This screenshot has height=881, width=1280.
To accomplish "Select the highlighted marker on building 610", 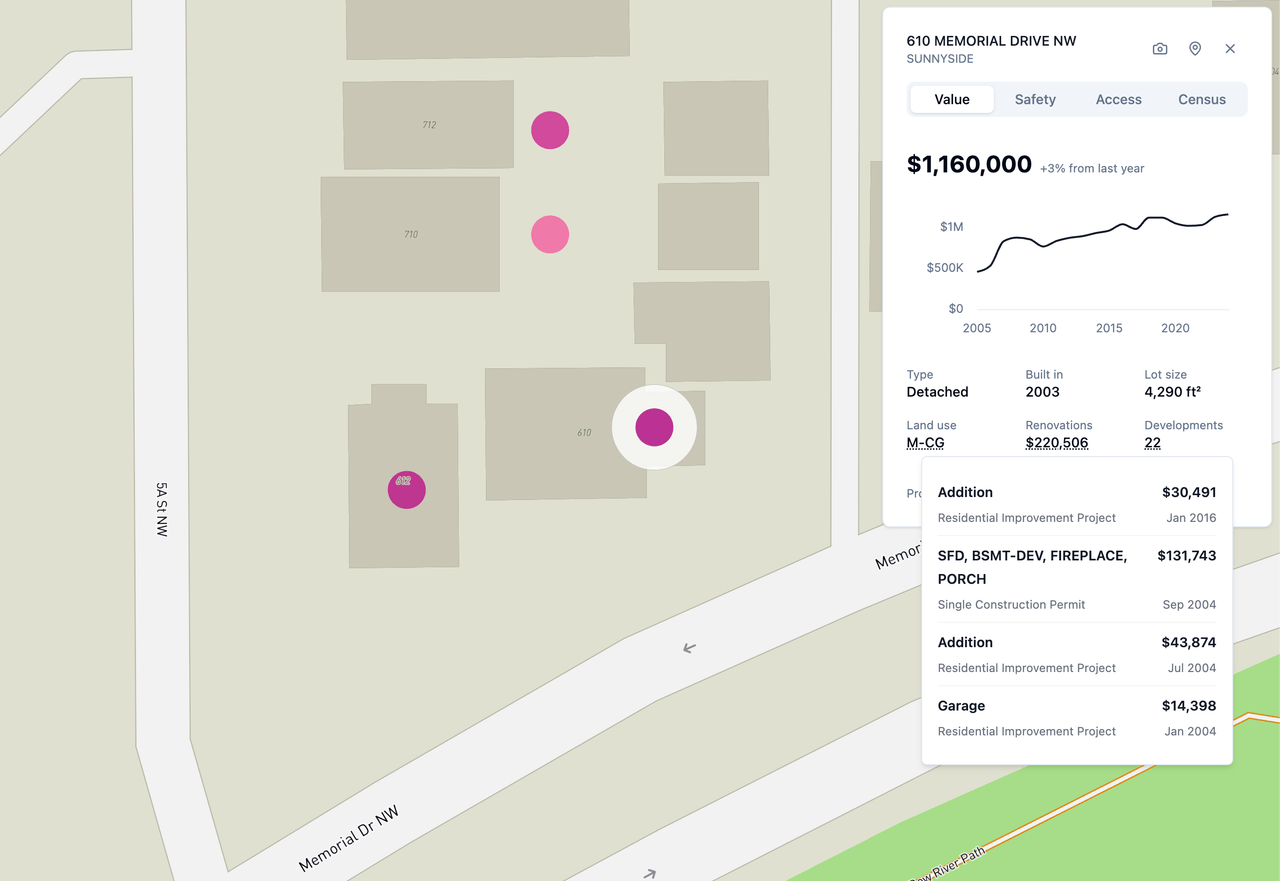I will coord(655,427).
